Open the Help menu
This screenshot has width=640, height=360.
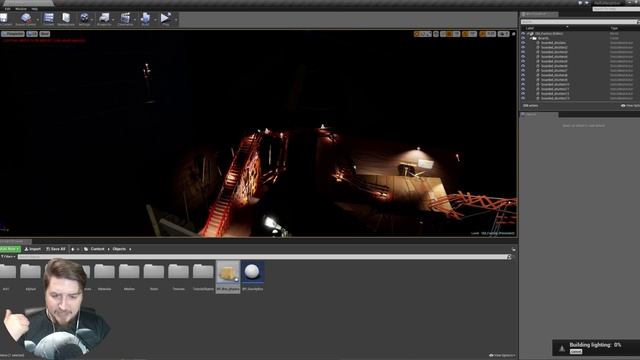click(x=34, y=9)
